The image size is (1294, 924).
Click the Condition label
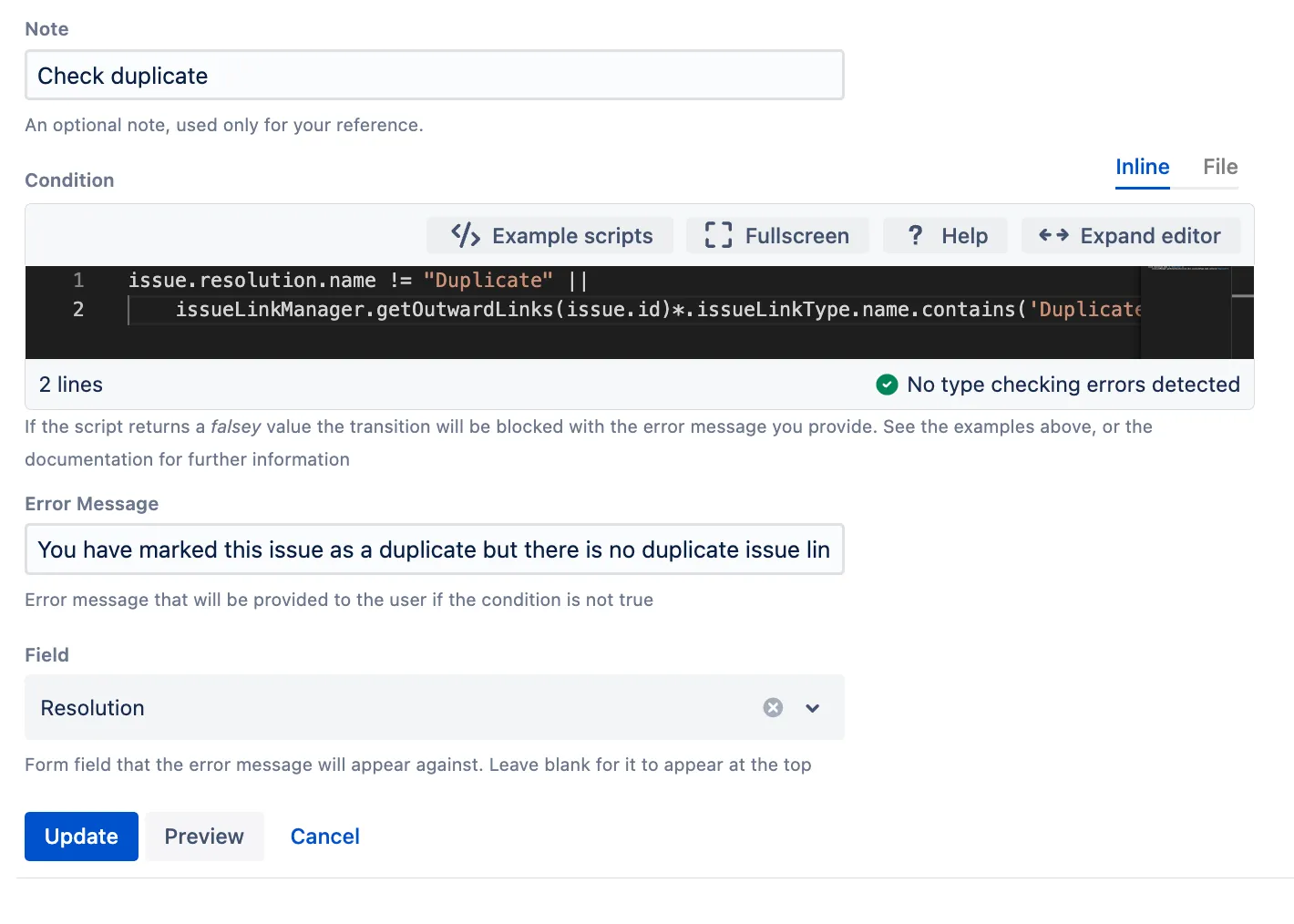click(x=69, y=180)
